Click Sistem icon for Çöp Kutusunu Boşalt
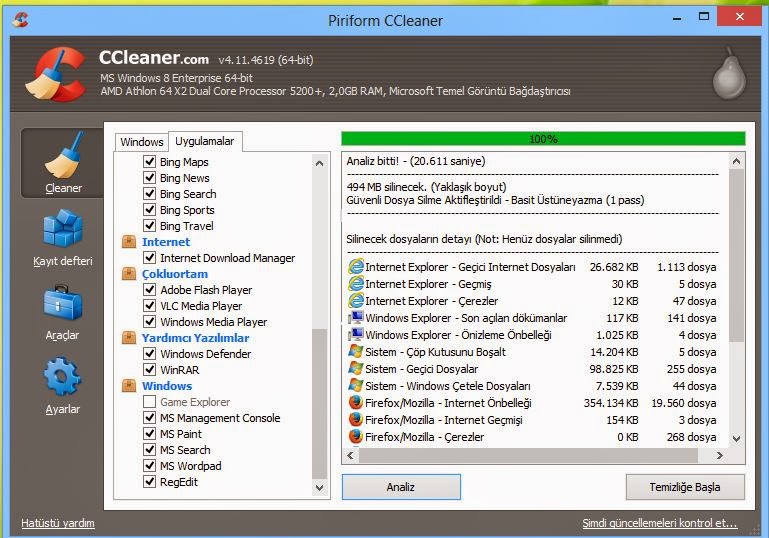 (x=356, y=351)
